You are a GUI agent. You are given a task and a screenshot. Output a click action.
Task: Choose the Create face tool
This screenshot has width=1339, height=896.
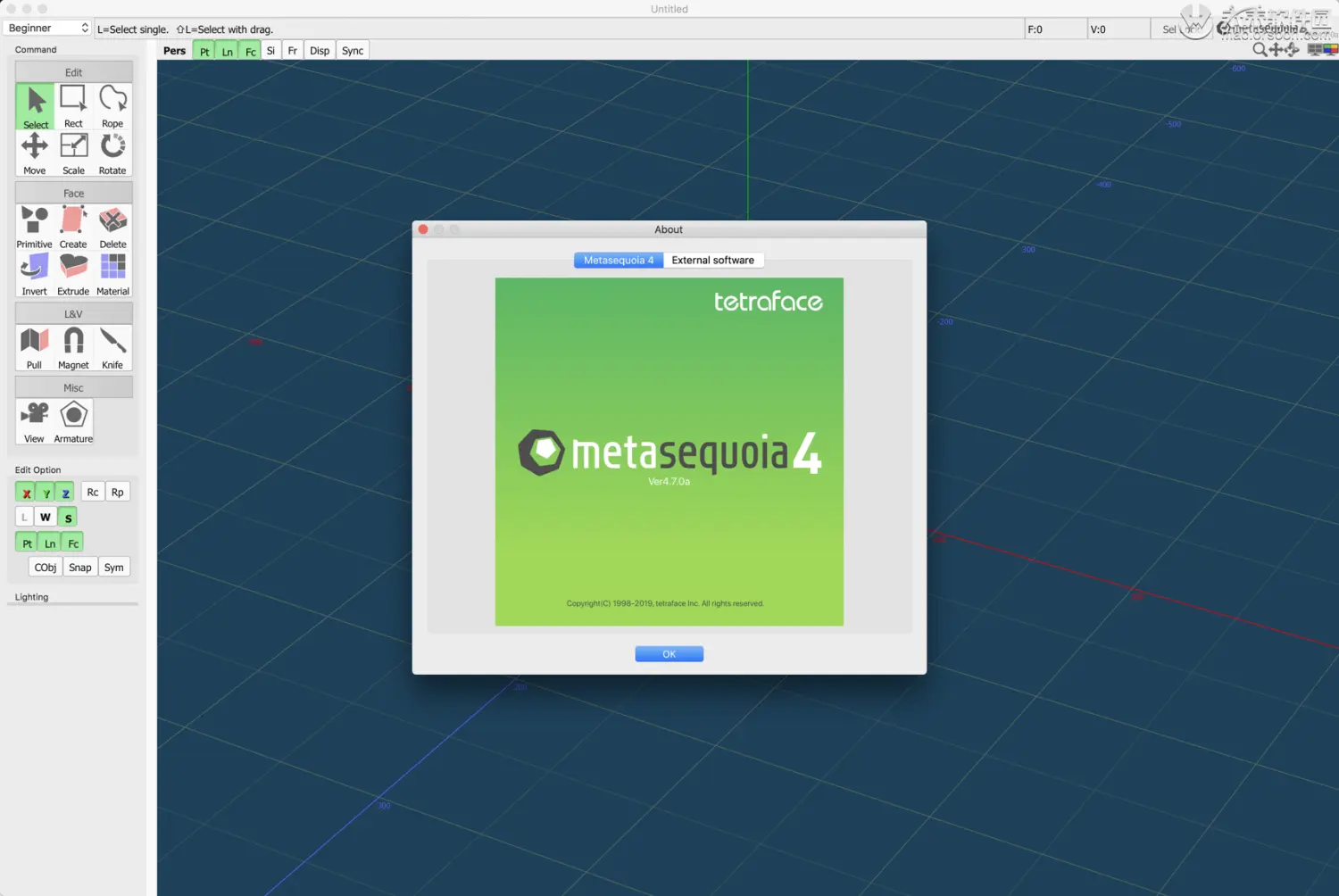point(73,228)
